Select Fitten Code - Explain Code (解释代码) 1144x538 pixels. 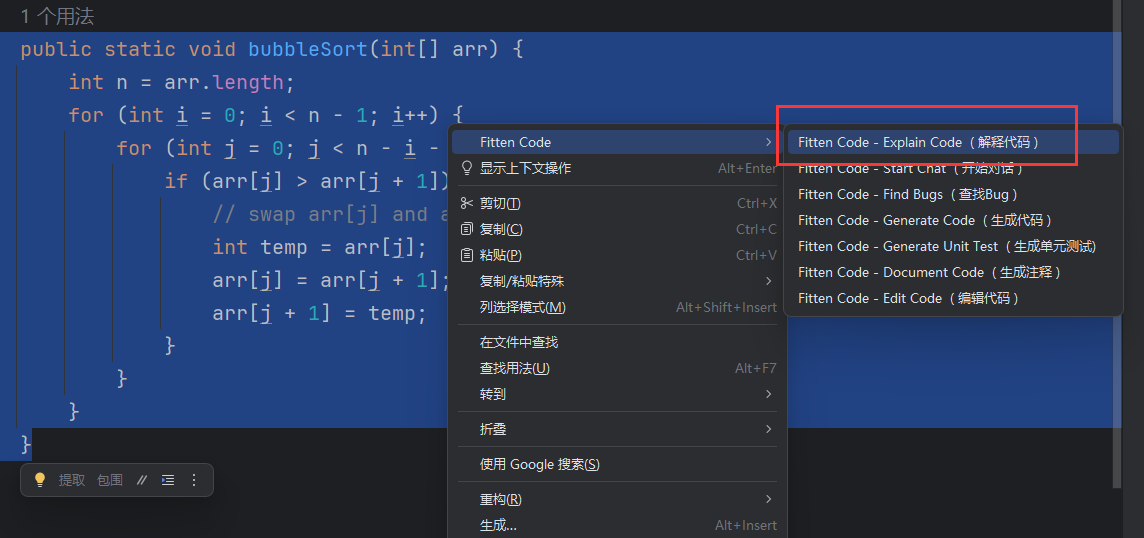coord(953,142)
